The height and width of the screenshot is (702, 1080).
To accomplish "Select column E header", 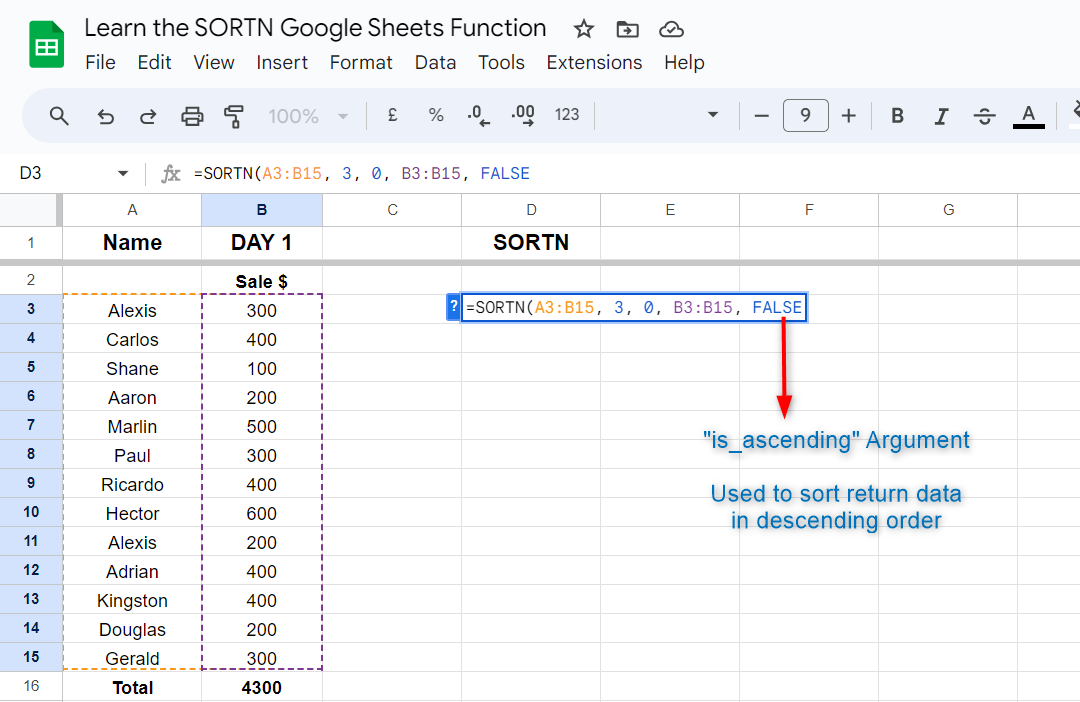I will [670, 210].
